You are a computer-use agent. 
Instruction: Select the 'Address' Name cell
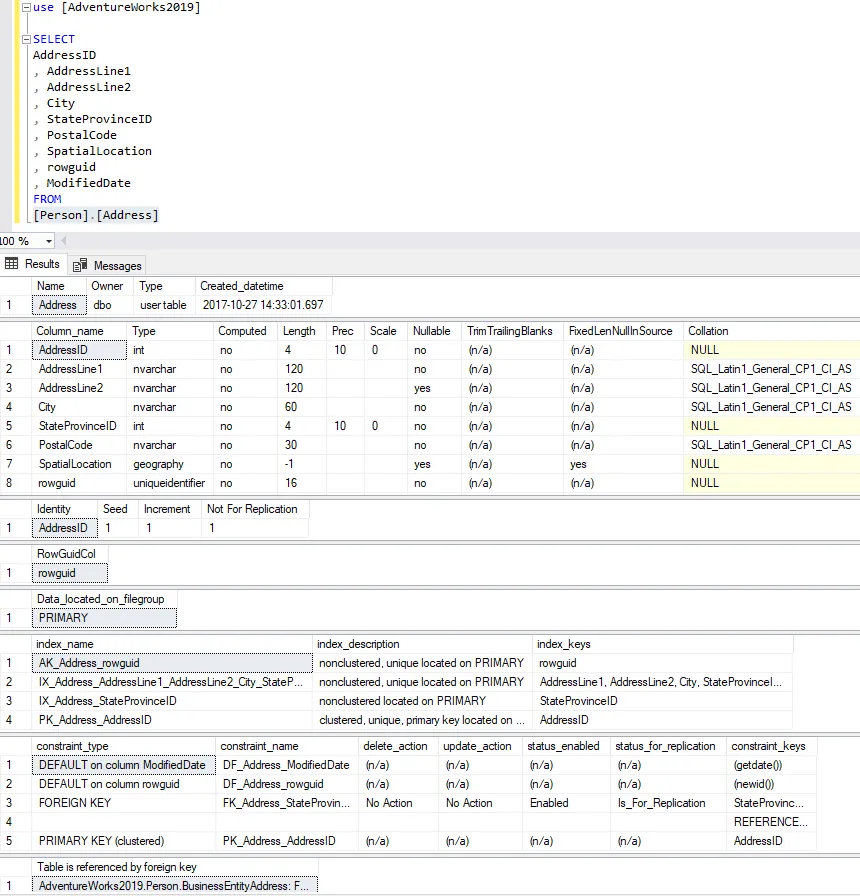click(x=59, y=305)
